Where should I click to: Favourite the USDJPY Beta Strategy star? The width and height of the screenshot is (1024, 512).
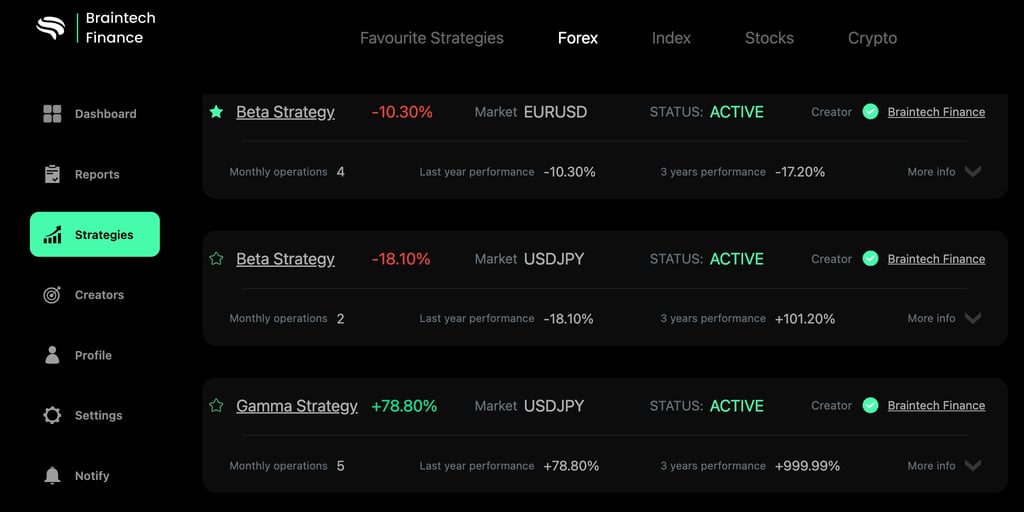click(x=216, y=259)
